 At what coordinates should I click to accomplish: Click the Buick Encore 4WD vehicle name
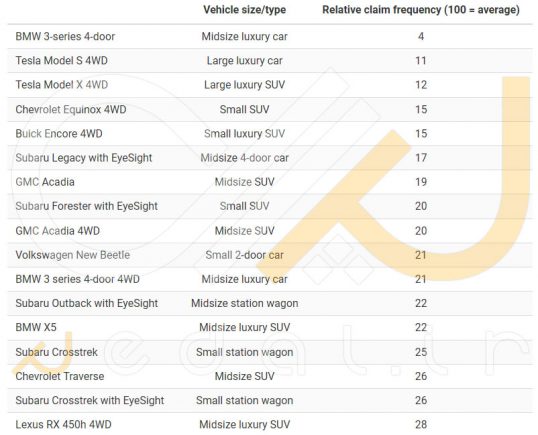pyautogui.click(x=59, y=133)
